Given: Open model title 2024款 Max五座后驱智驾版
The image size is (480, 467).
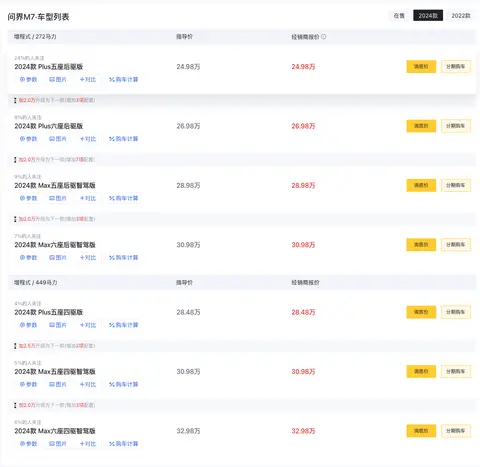Looking at the screenshot, I should pyautogui.click(x=55, y=185).
